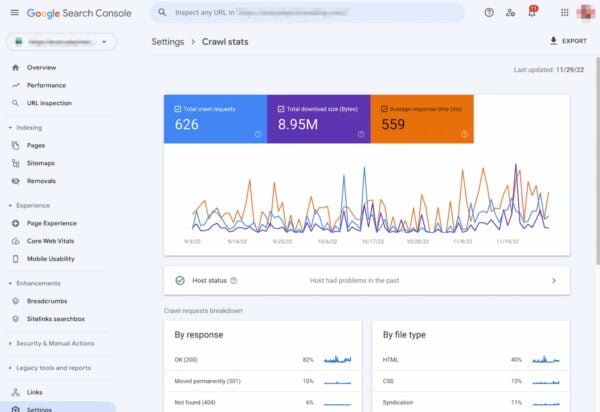Go to Sitemaps in the sidebar
This screenshot has height=412, width=600.
[x=41, y=162]
